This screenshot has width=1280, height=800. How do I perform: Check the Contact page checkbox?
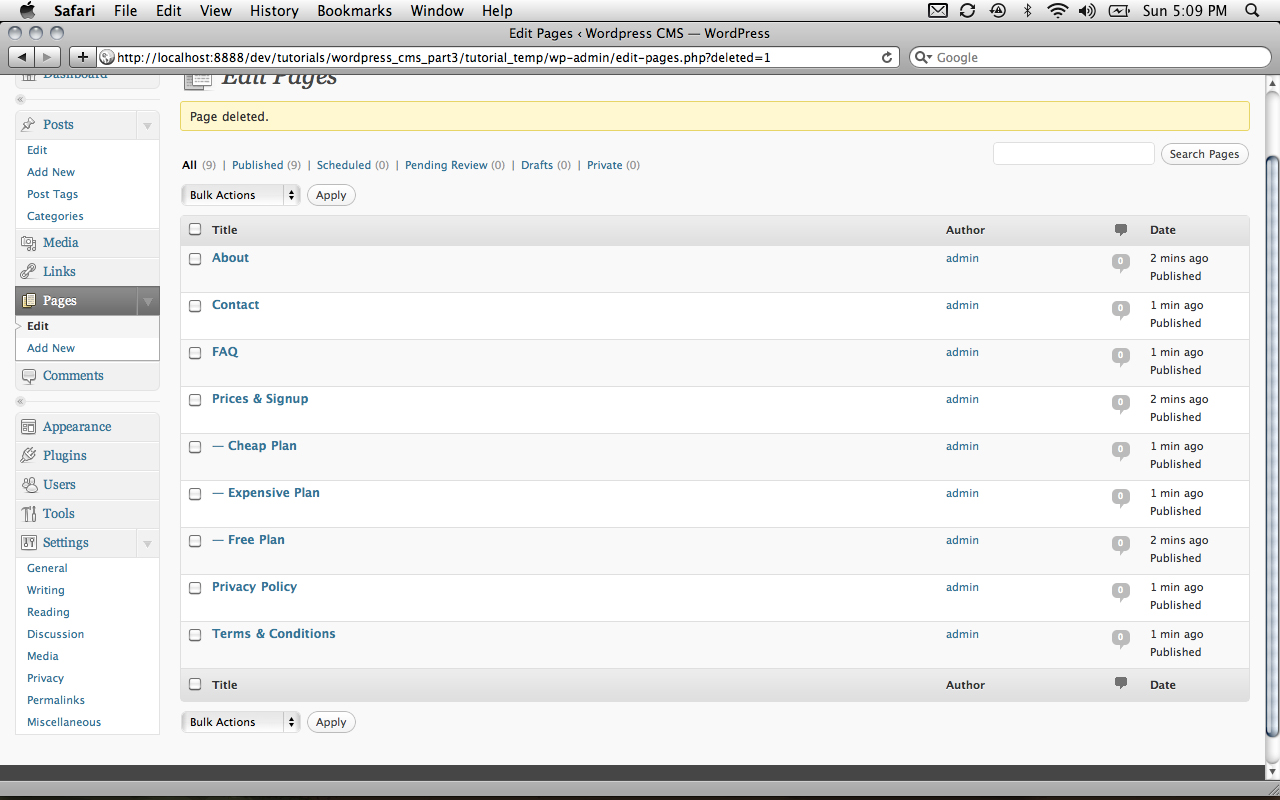pos(195,306)
